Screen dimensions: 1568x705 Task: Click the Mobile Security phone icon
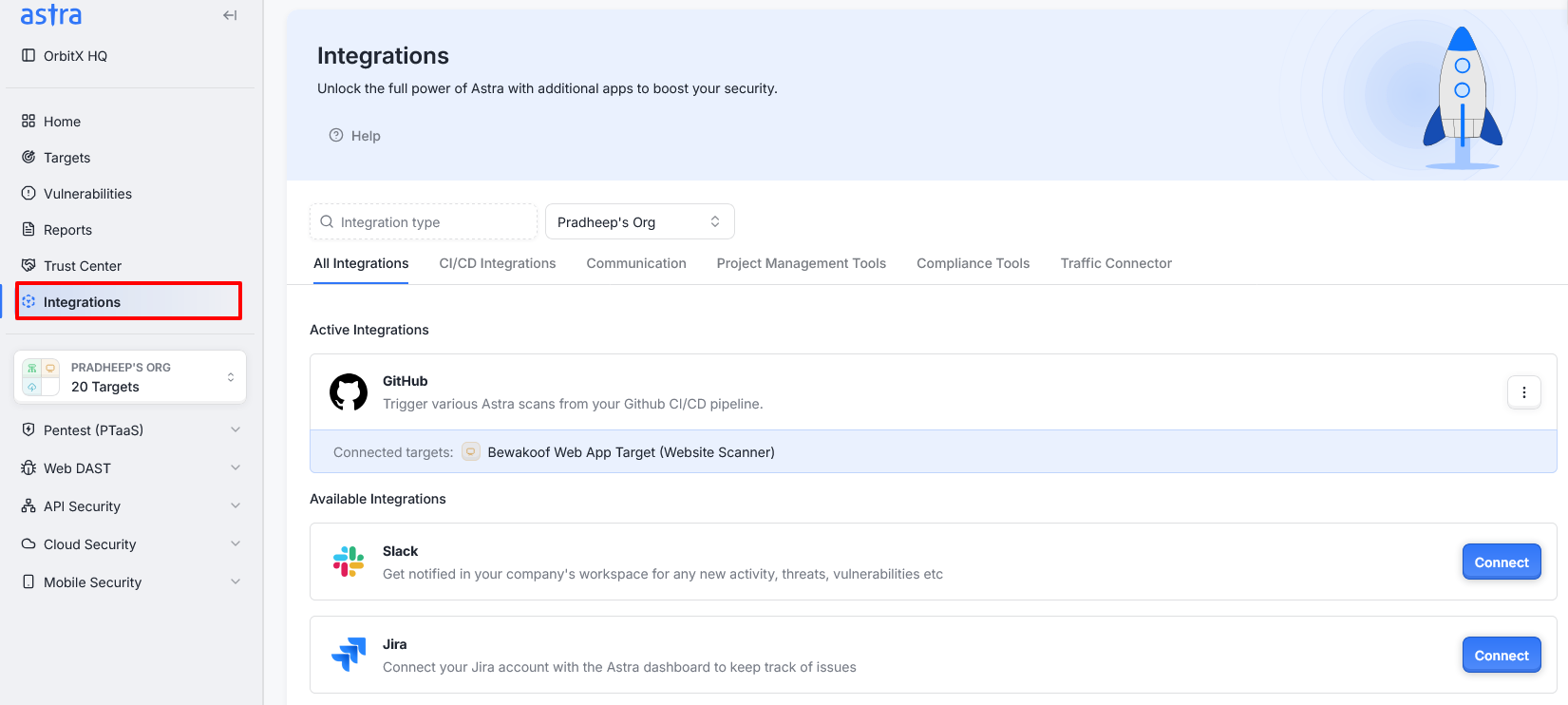28,581
